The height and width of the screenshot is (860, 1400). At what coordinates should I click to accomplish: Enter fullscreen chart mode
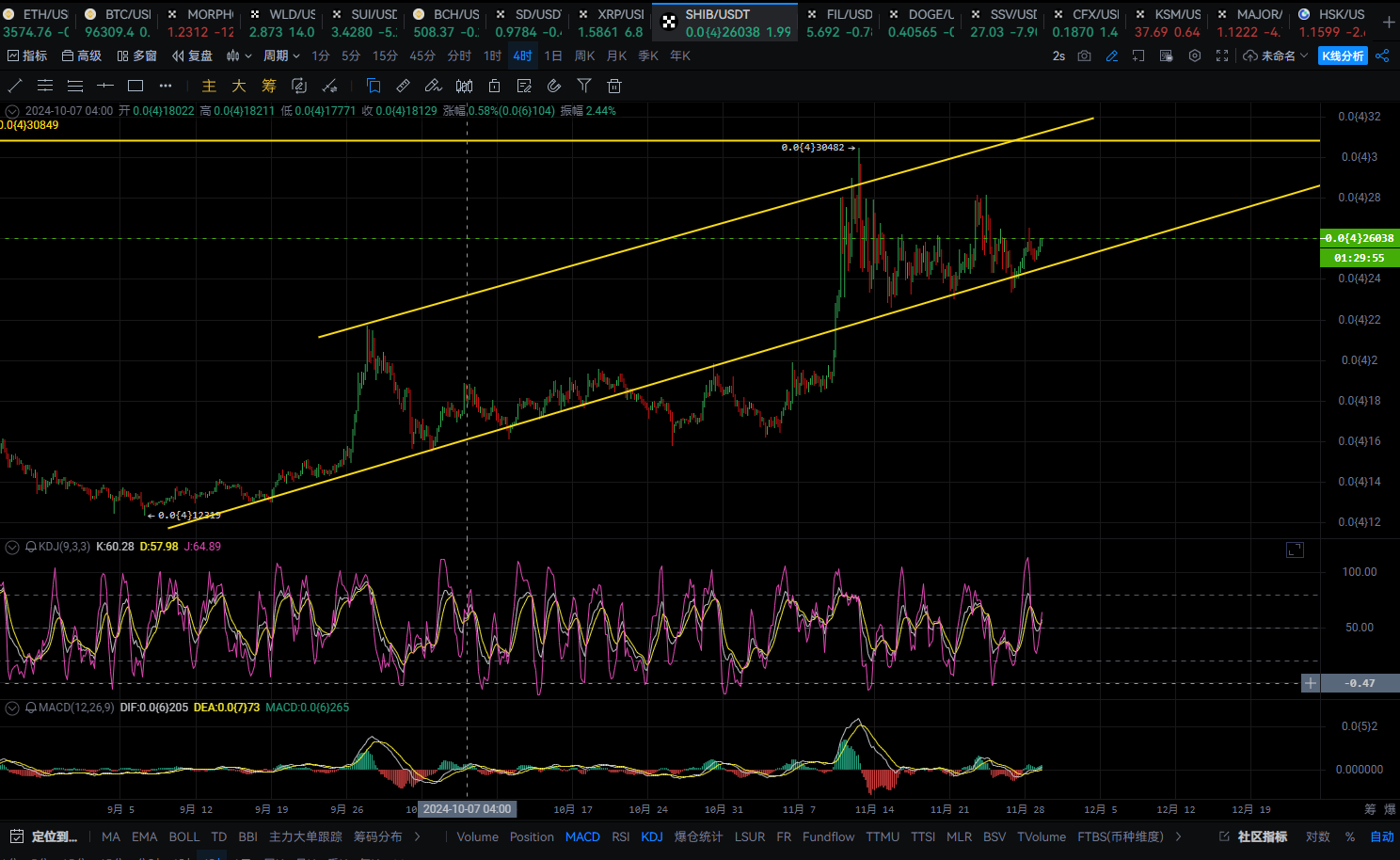point(1221,56)
